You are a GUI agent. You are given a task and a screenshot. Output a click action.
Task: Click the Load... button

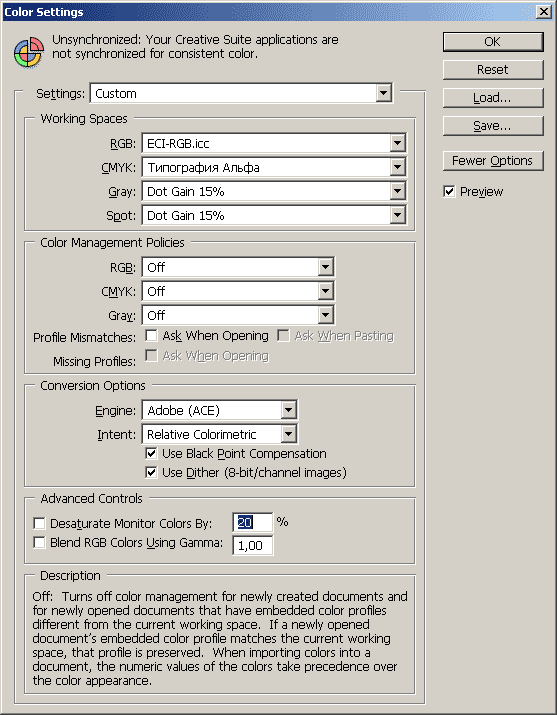[x=493, y=98]
